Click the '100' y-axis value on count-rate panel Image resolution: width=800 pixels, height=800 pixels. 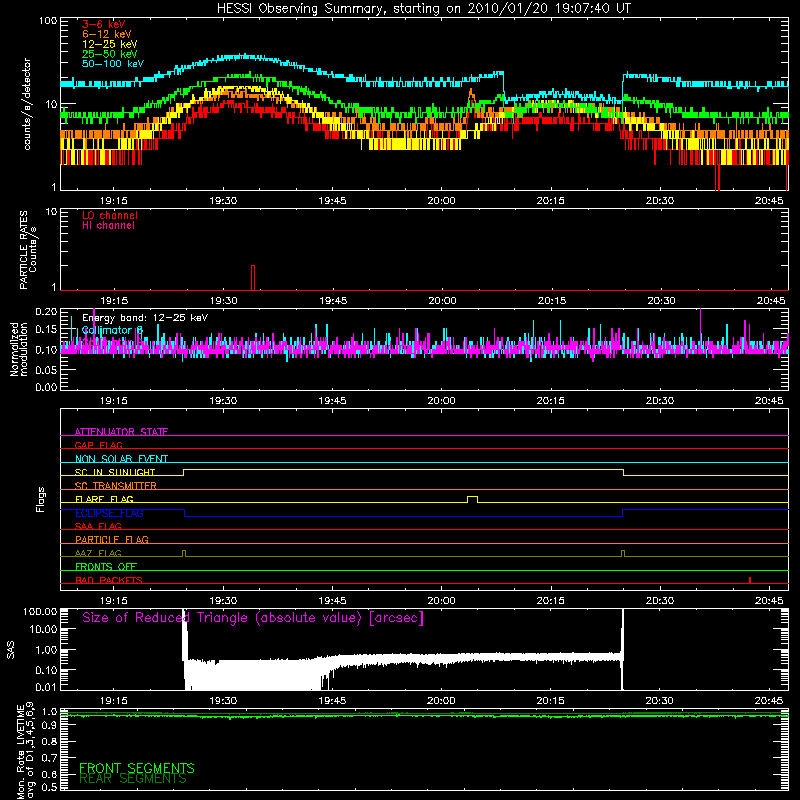pos(48,21)
